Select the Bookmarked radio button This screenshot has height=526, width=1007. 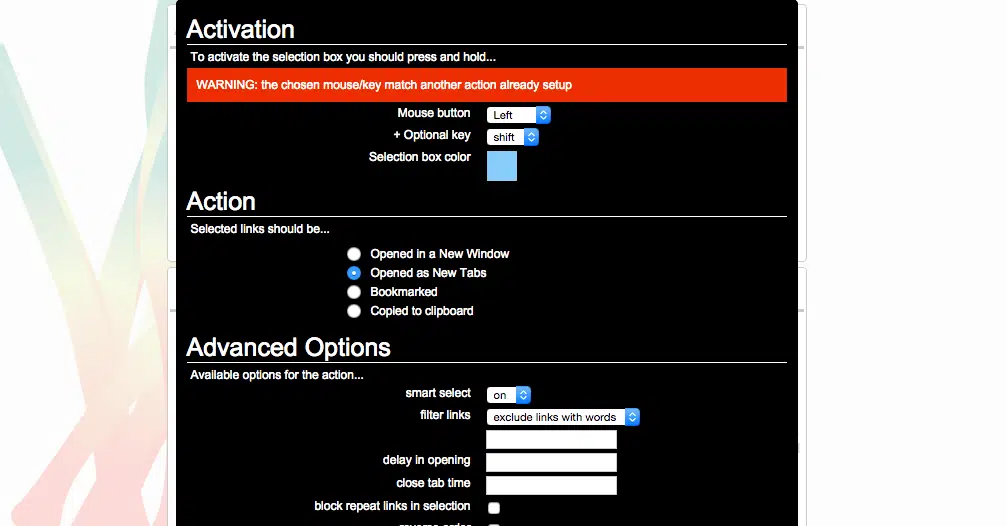(354, 292)
